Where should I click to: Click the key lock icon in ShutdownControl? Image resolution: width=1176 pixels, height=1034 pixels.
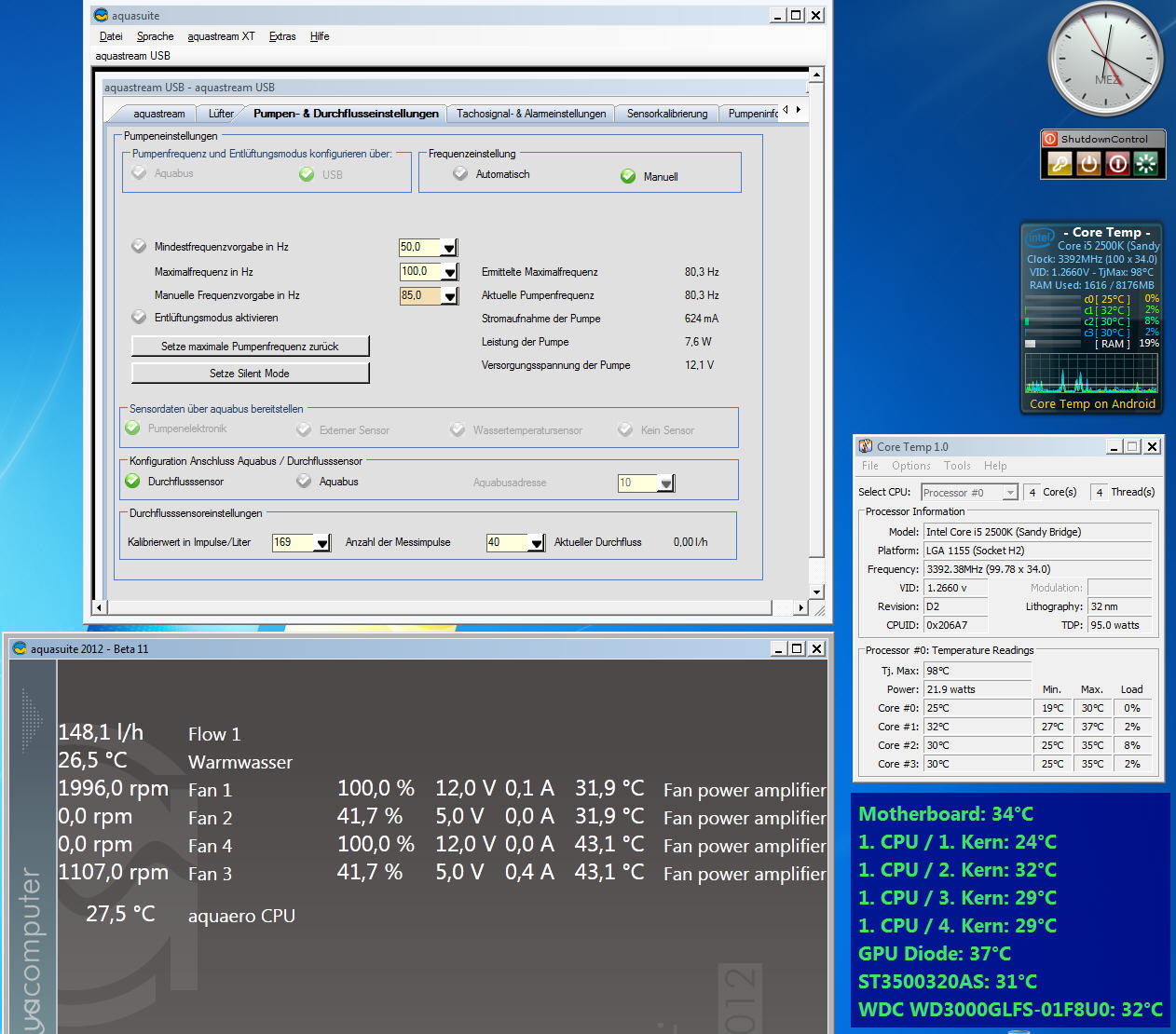click(x=1060, y=164)
